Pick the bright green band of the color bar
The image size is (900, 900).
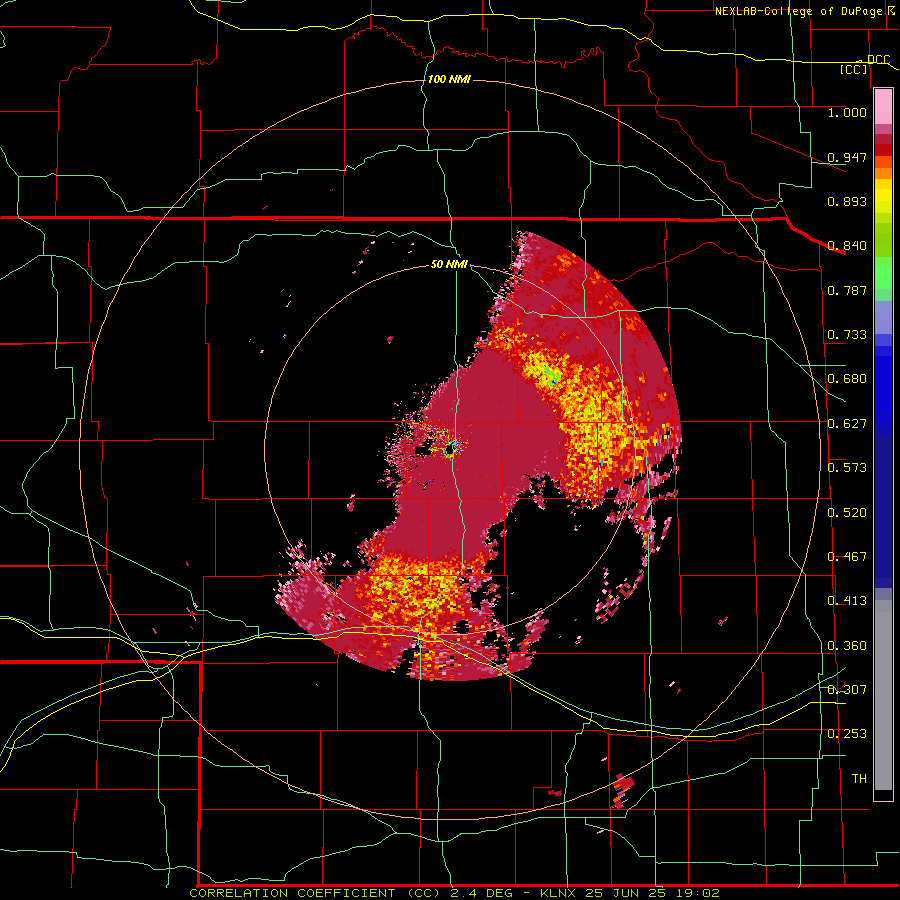click(x=883, y=273)
